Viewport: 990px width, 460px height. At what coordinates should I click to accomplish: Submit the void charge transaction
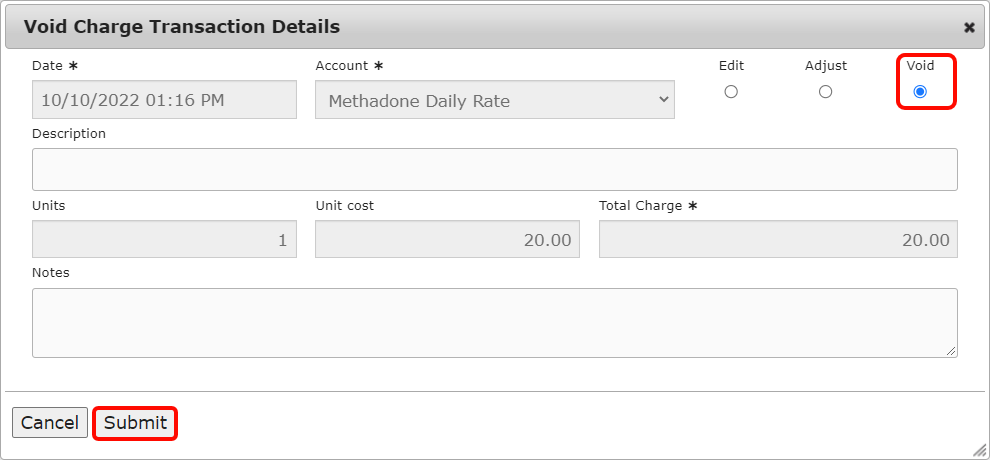point(135,423)
